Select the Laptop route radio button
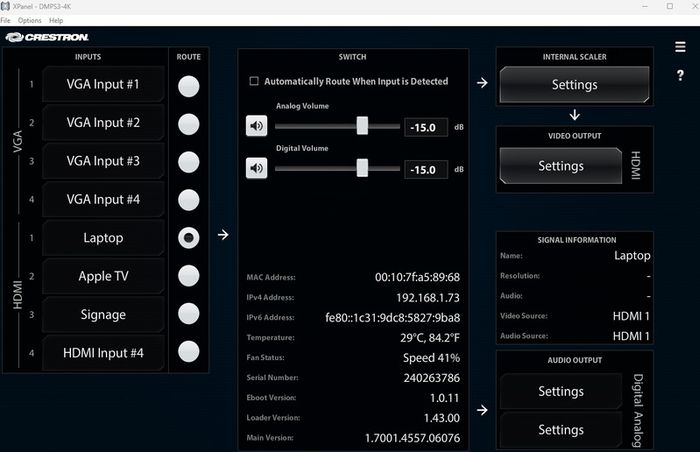Image resolution: width=700 pixels, height=452 pixels. coord(188,238)
